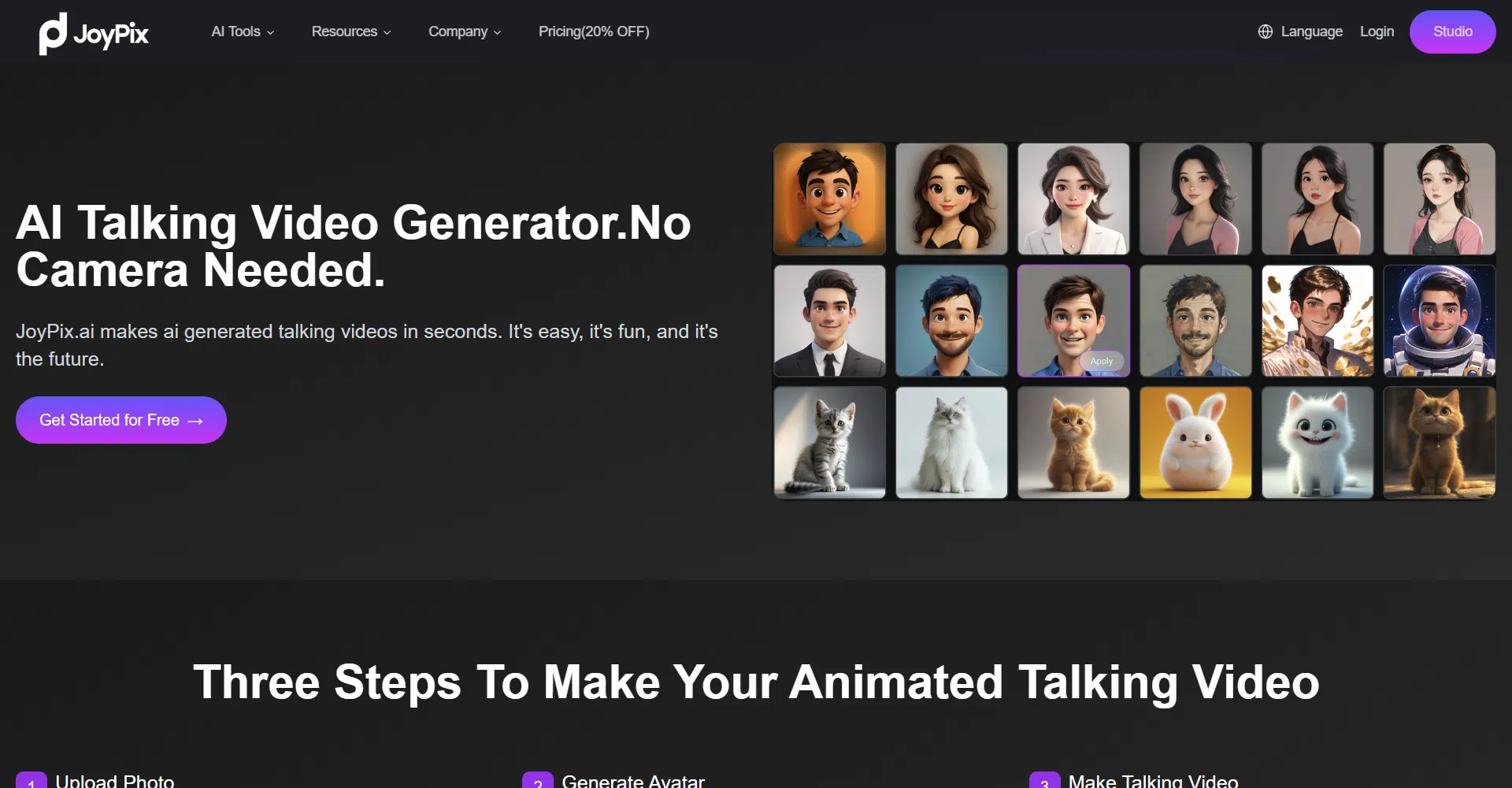Open Pricing (20% OFF) page
Viewport: 1512px width, 788px height.
point(594,32)
